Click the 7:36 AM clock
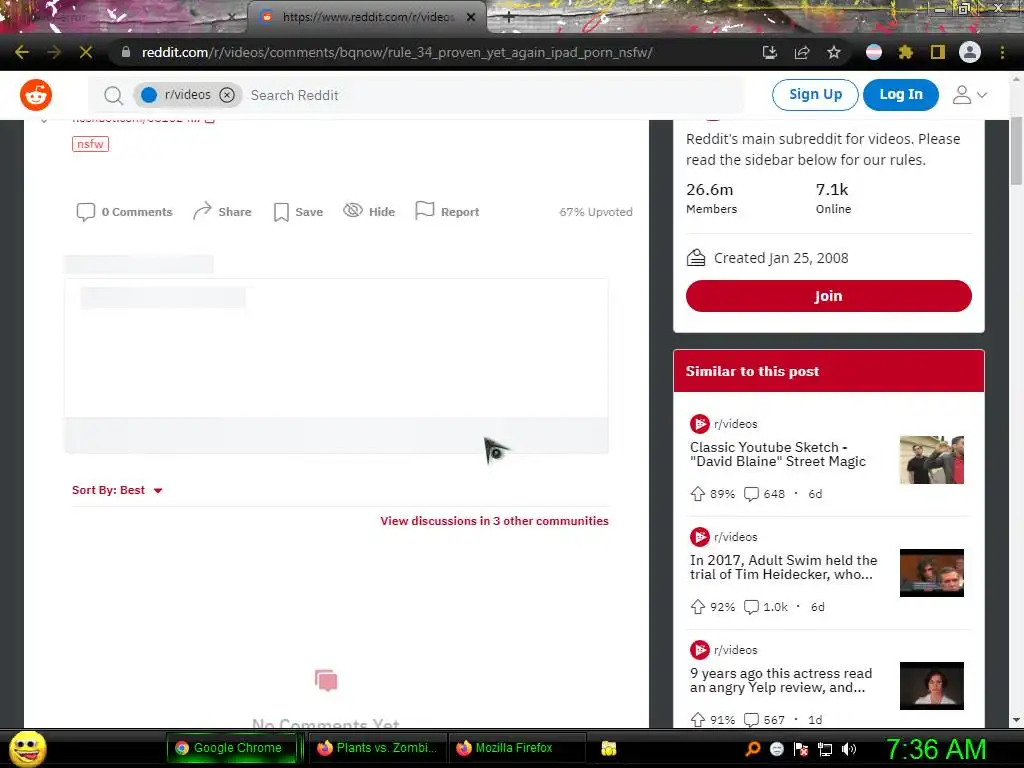 (936, 749)
